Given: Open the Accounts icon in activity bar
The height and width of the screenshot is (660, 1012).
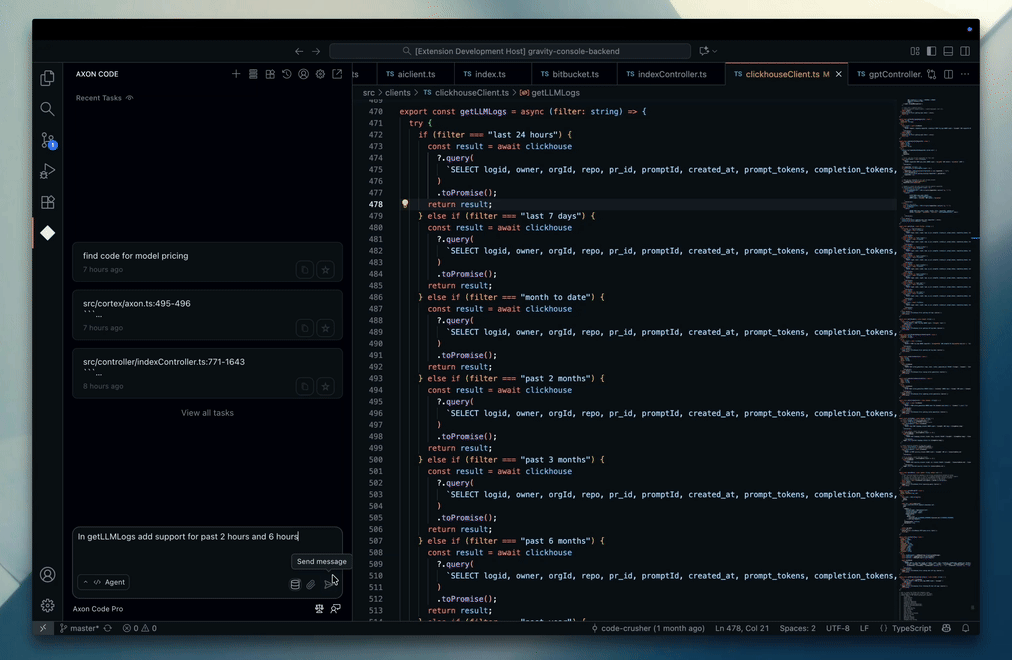Looking at the screenshot, I should tap(47, 574).
